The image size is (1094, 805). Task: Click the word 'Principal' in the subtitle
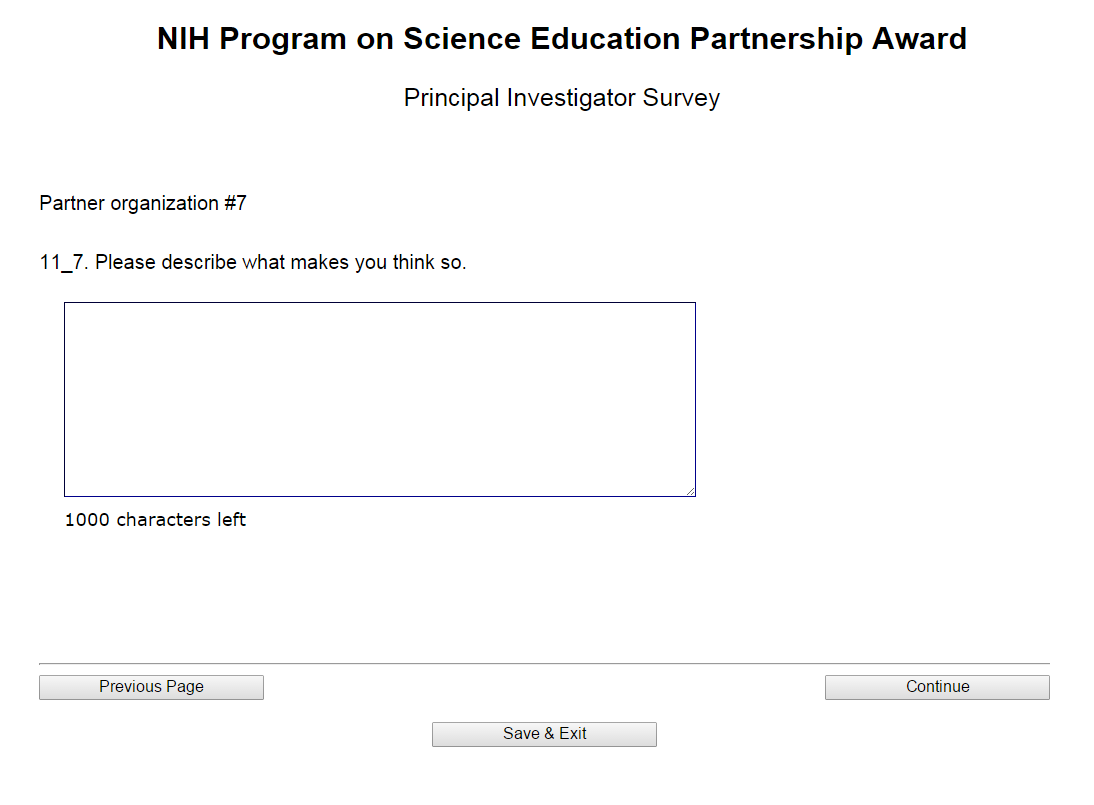coord(451,98)
